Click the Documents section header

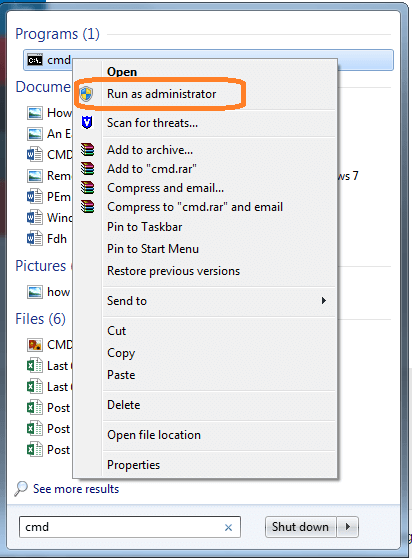(x=43, y=87)
